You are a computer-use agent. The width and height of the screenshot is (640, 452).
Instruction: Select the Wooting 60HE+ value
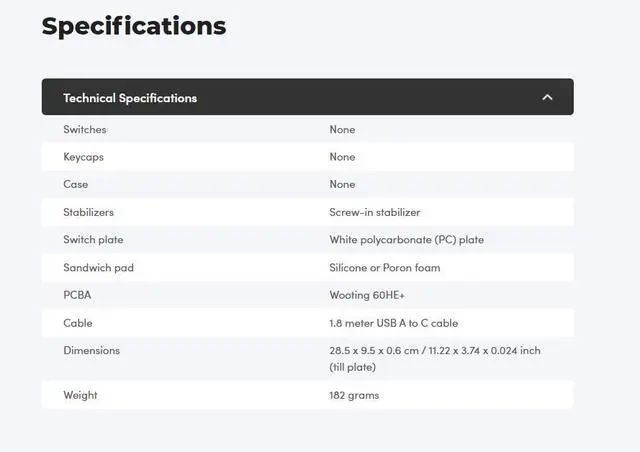click(367, 295)
